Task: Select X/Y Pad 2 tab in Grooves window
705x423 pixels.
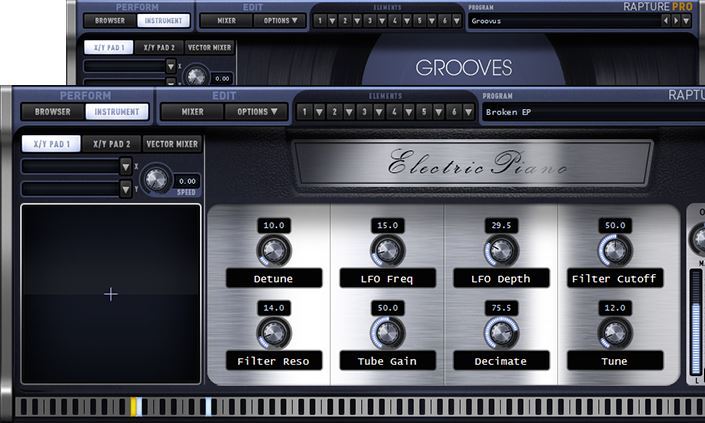Action: (x=159, y=47)
